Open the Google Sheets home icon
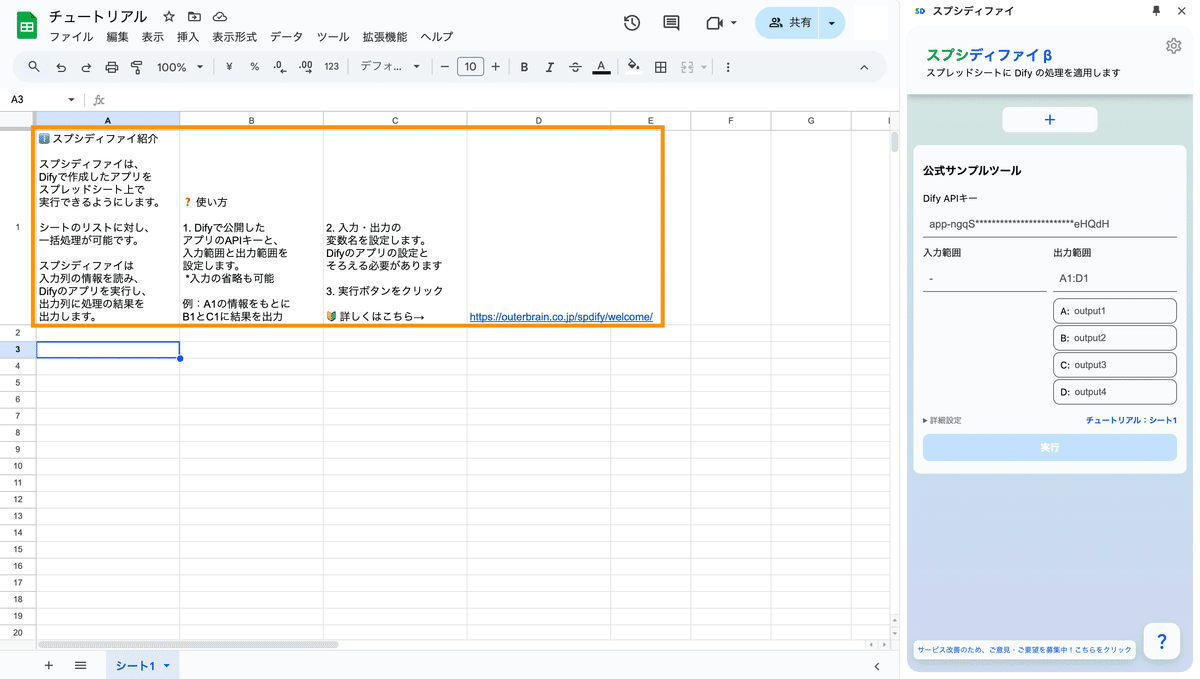This screenshot has height=679, width=1200. point(27,26)
